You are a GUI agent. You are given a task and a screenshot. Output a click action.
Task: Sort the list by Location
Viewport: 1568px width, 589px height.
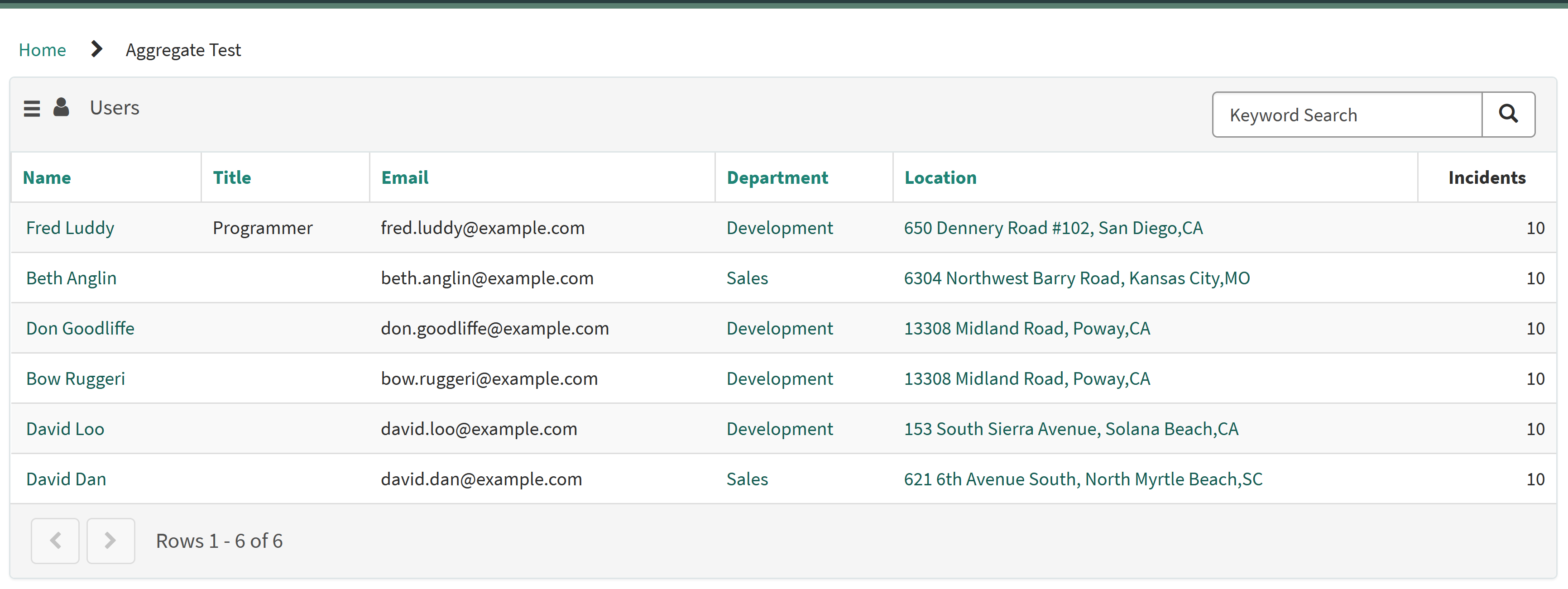click(940, 177)
